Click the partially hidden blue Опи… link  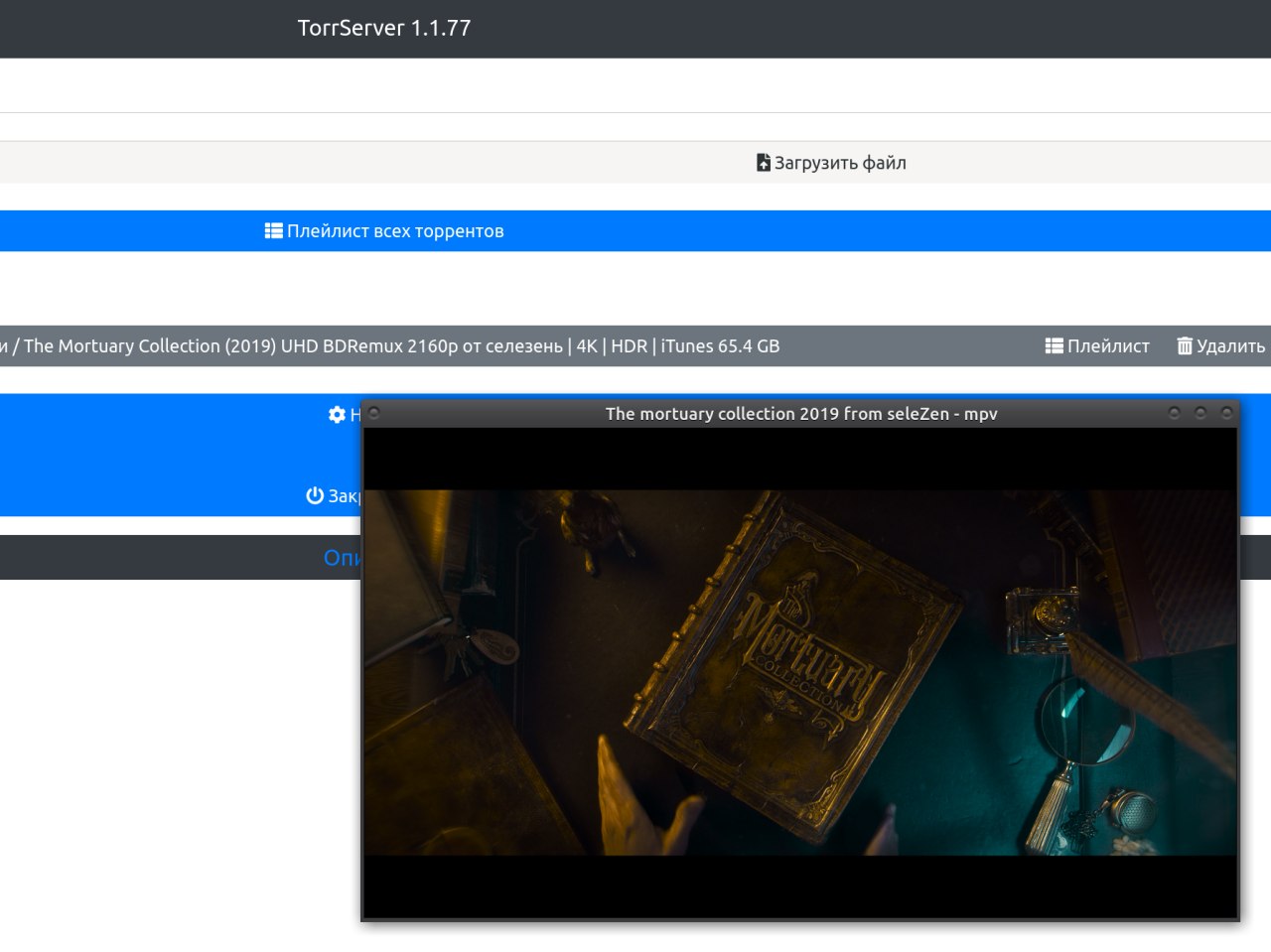(343, 558)
